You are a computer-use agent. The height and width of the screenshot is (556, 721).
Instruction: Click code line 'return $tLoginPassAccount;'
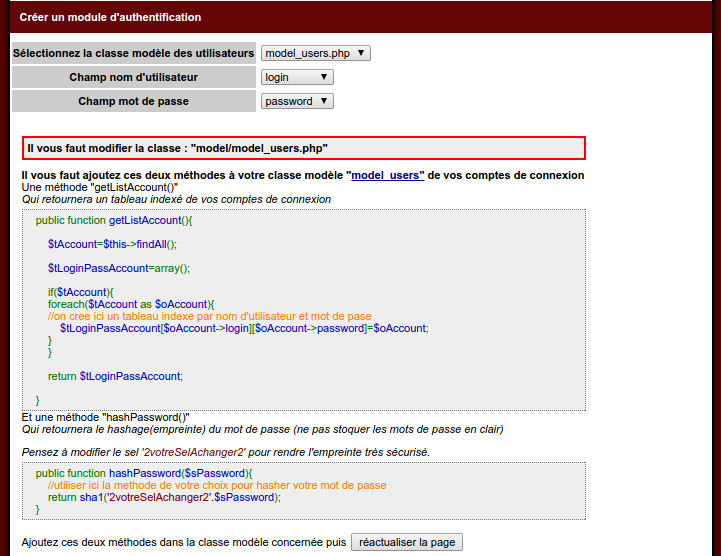coord(115,376)
